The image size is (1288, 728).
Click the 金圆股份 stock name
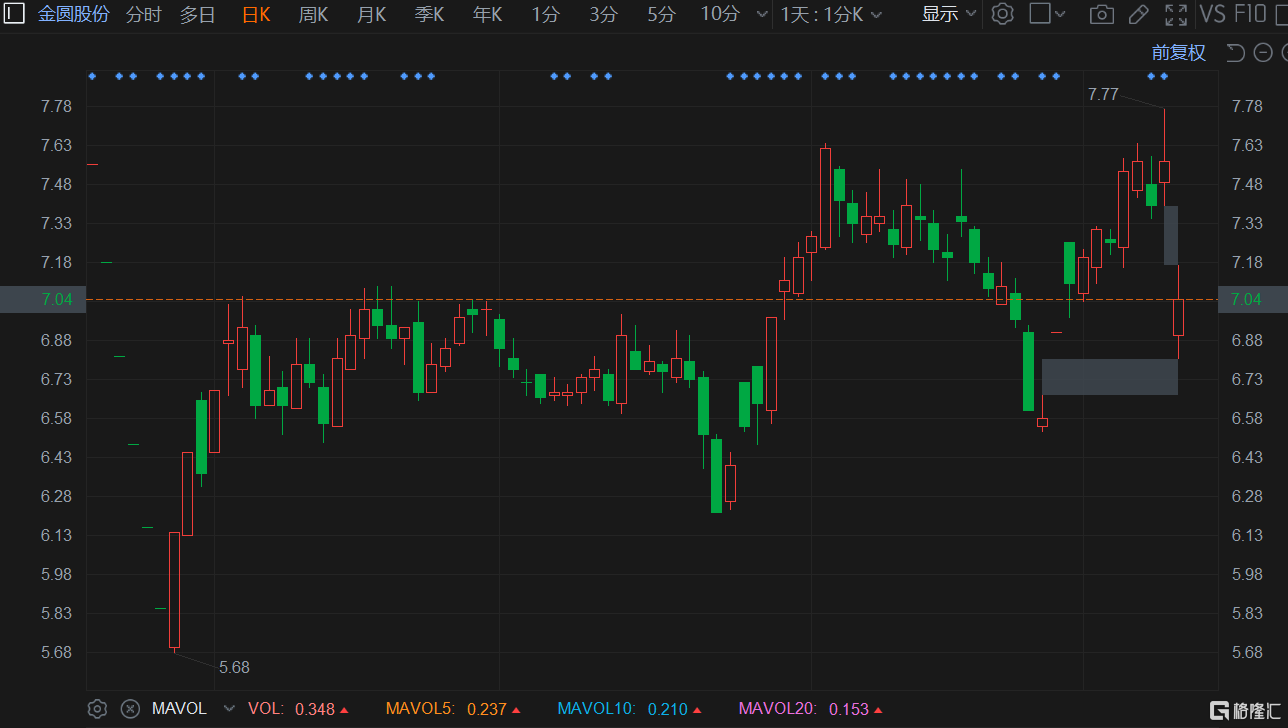pos(74,15)
